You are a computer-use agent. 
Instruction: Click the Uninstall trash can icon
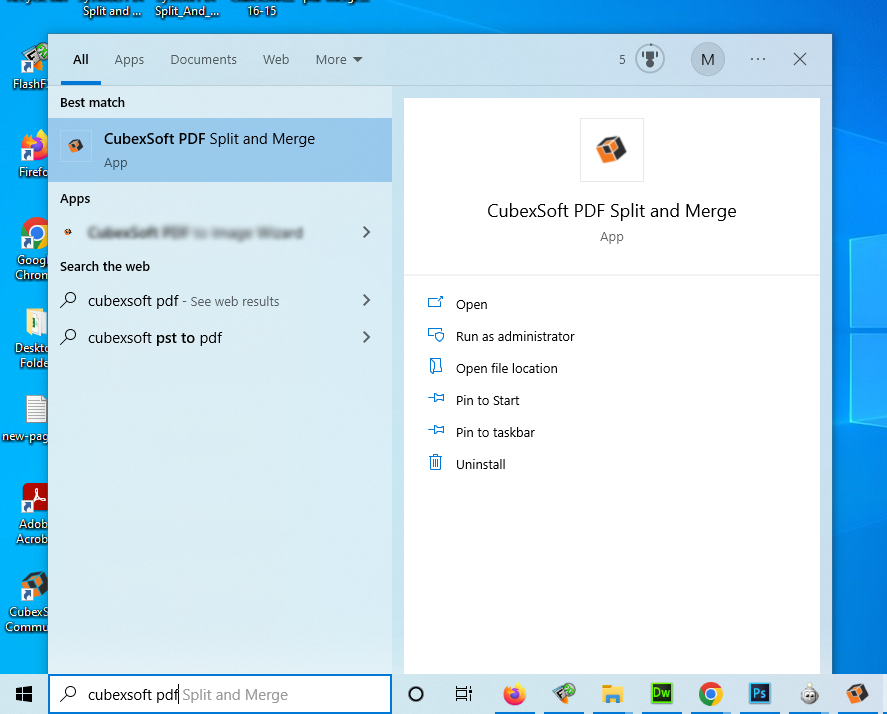click(435, 462)
